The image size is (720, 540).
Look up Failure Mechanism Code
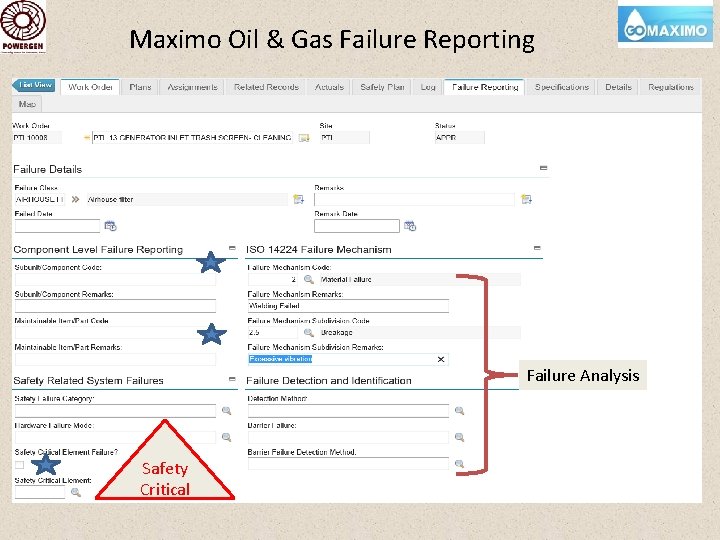click(309, 279)
